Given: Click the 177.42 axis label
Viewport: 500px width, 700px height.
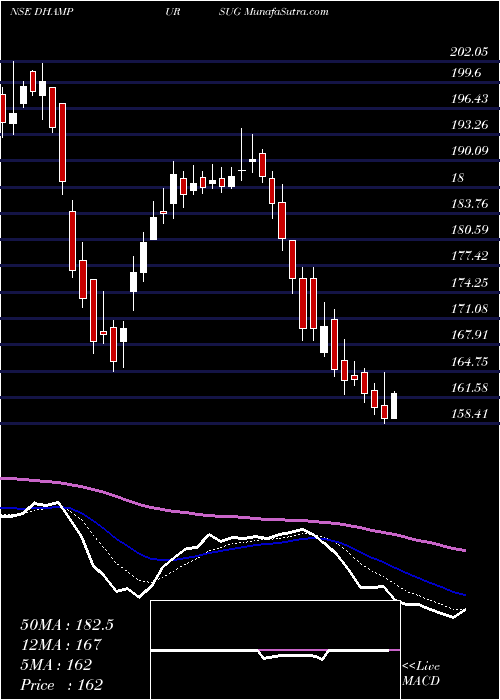Looking at the screenshot, I should [470, 256].
